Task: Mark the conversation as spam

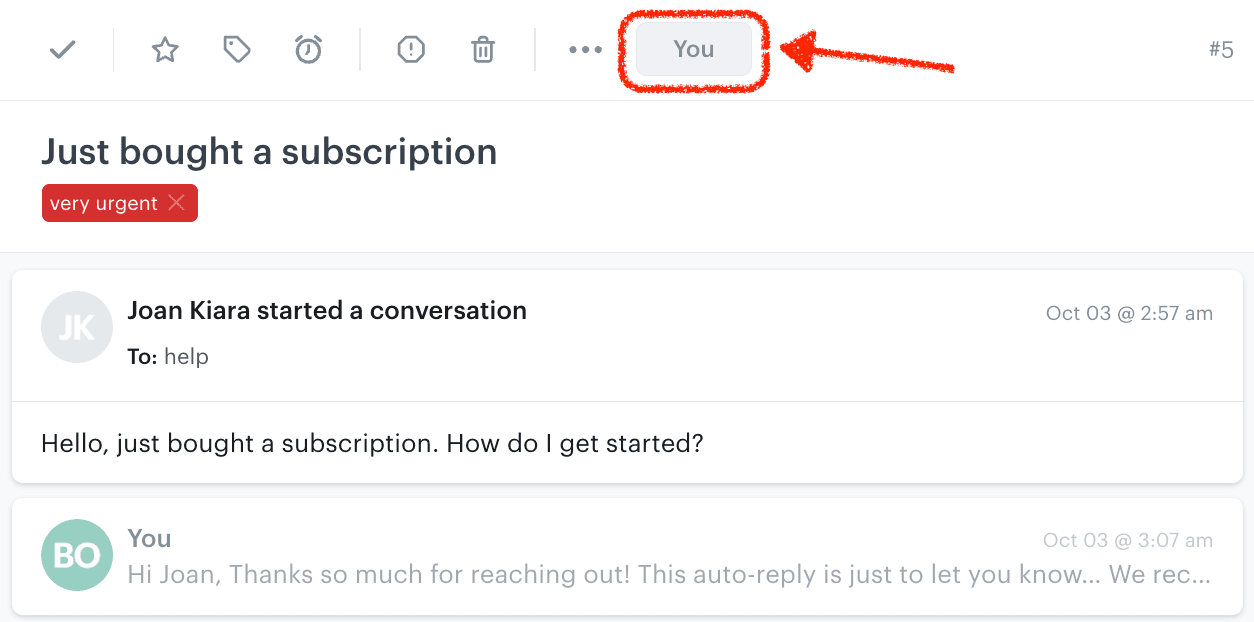Action: 411,48
